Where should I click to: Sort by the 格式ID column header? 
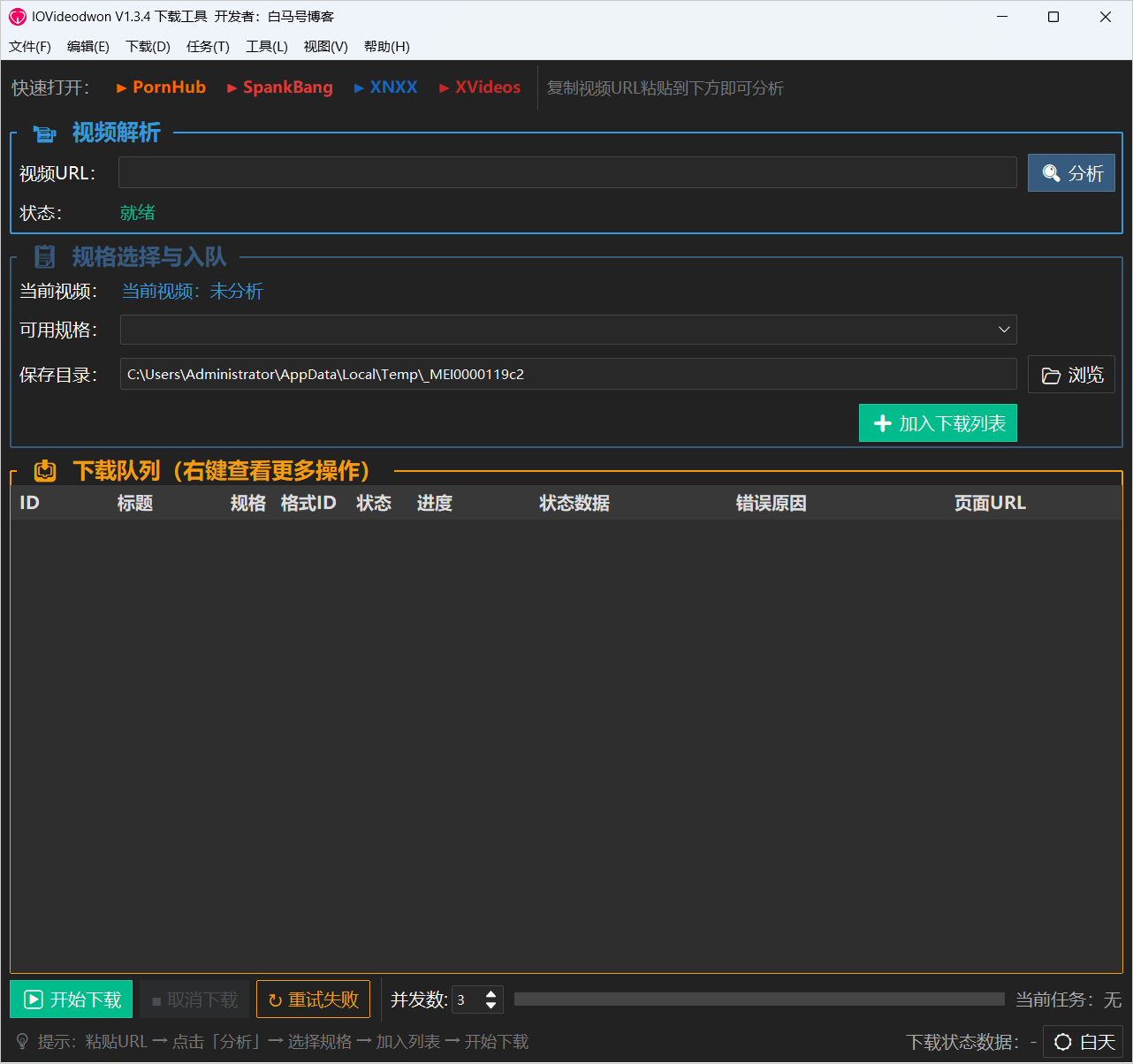308,503
